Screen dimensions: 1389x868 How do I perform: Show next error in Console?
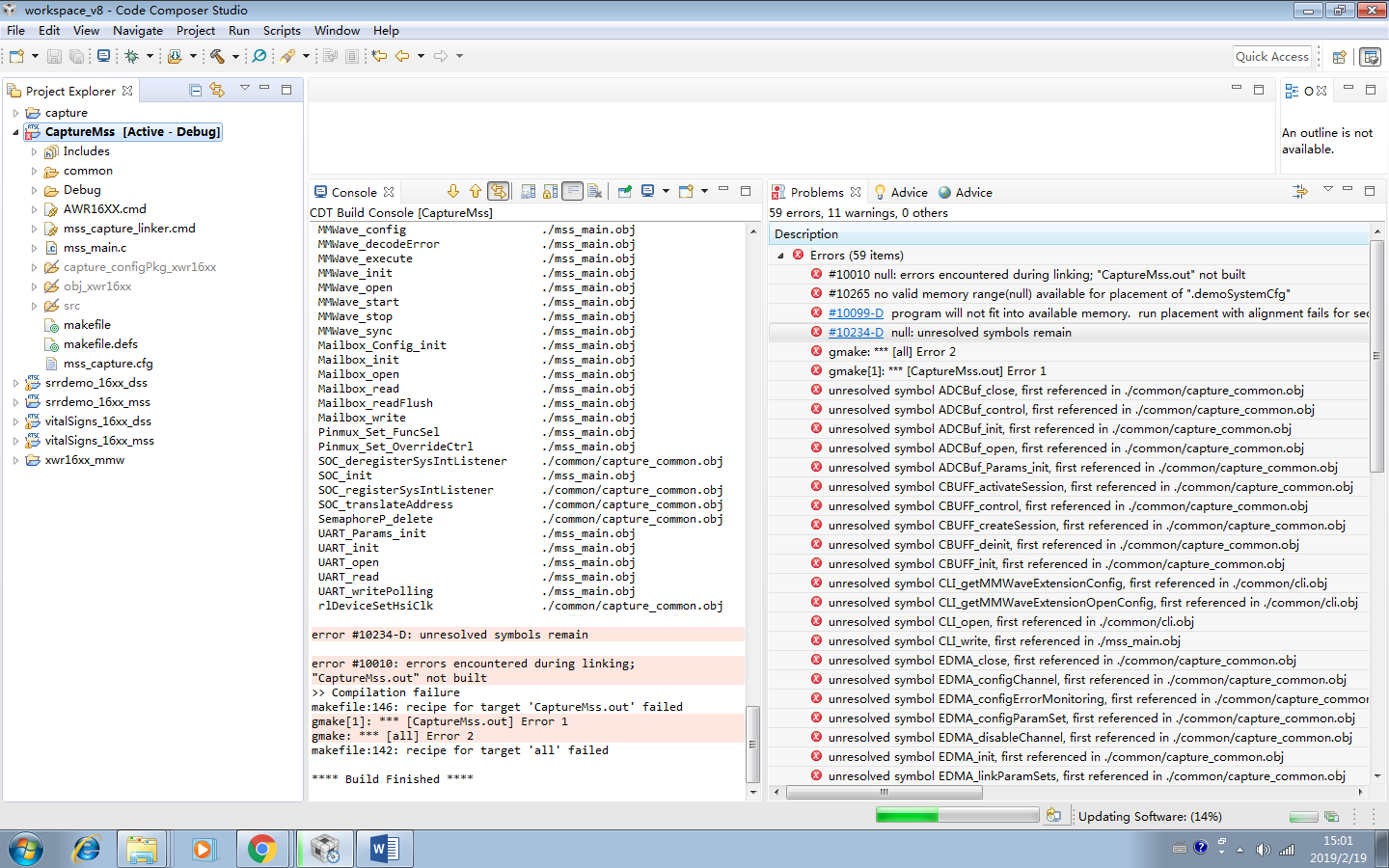click(453, 191)
